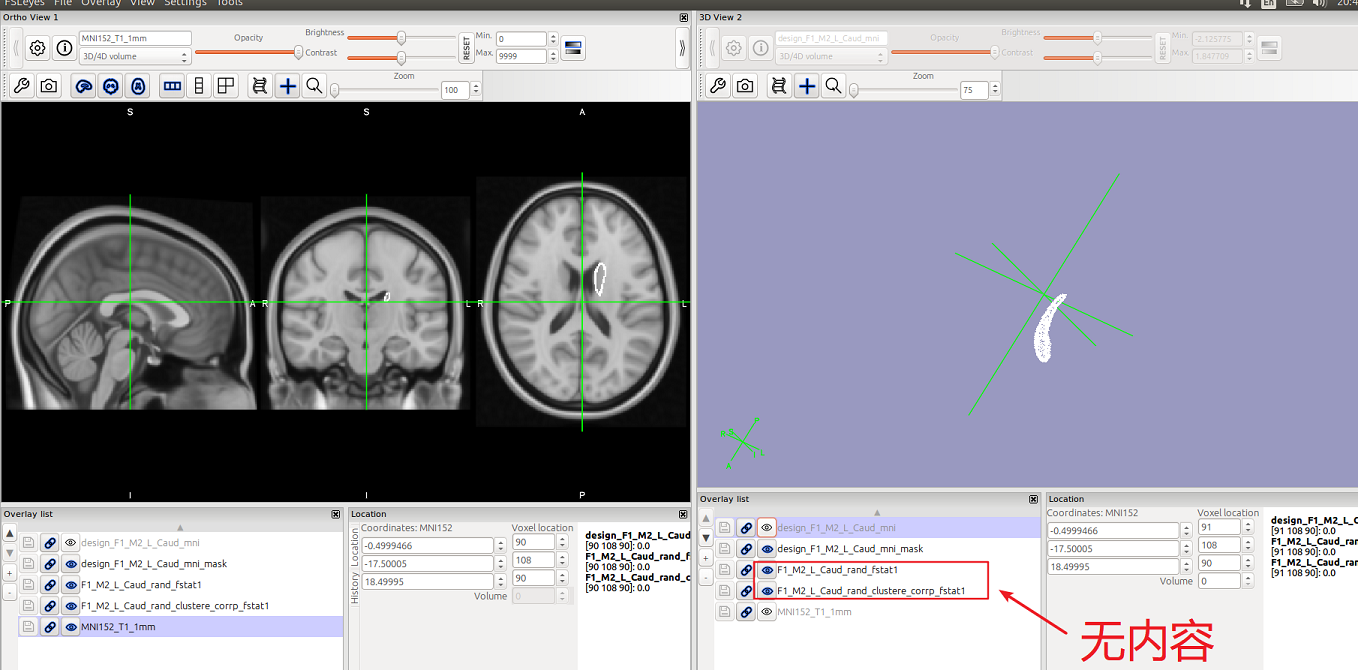Expand the Ortho View toolbar right chevron
This screenshot has height=670, width=1358.
[x=682, y=47]
